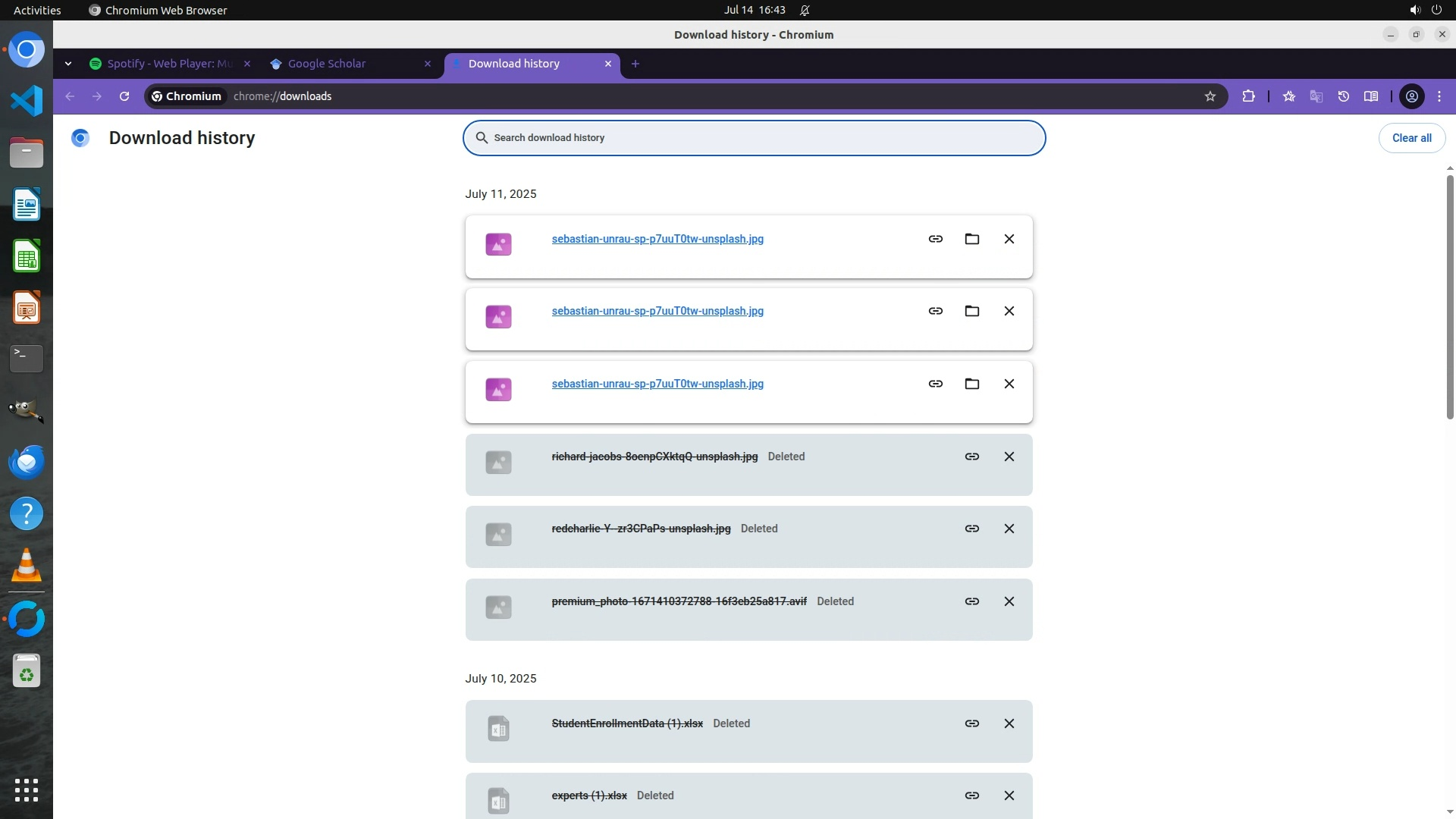Open new tab with plus button

pyautogui.click(x=635, y=64)
